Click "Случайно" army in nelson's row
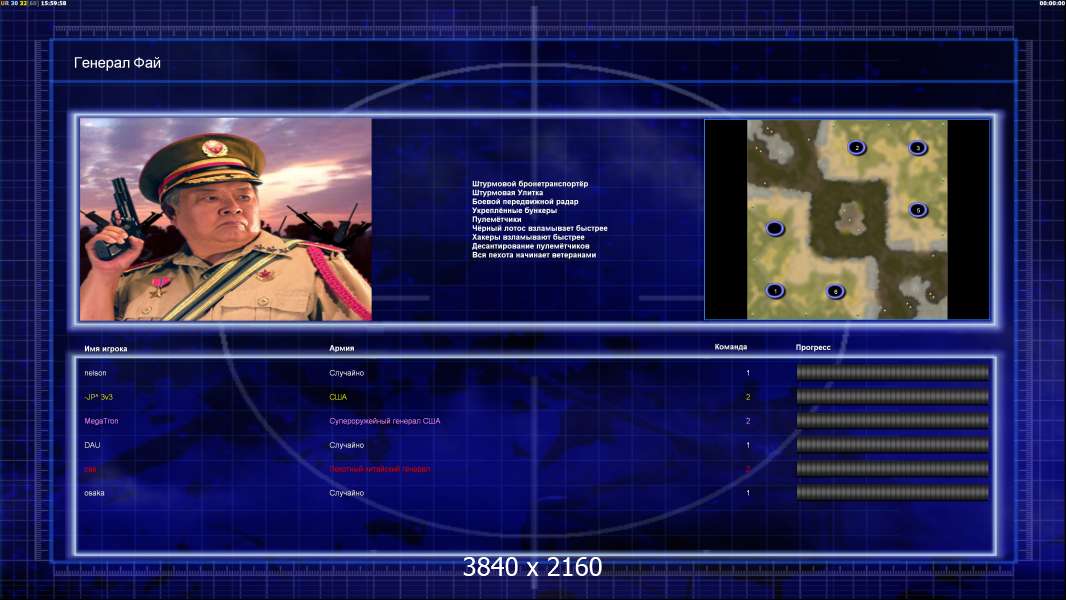The width and height of the screenshot is (1066, 600). [x=347, y=373]
